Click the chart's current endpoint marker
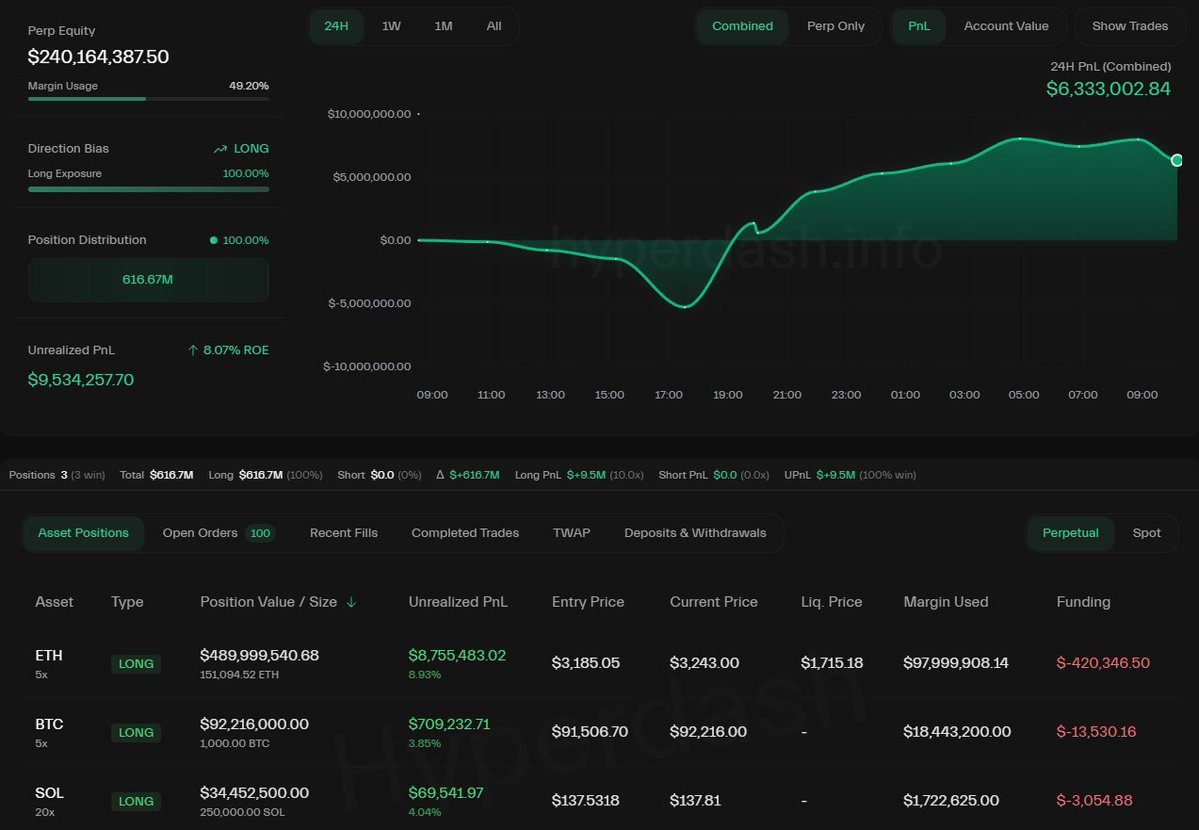1199x830 pixels. click(1177, 160)
